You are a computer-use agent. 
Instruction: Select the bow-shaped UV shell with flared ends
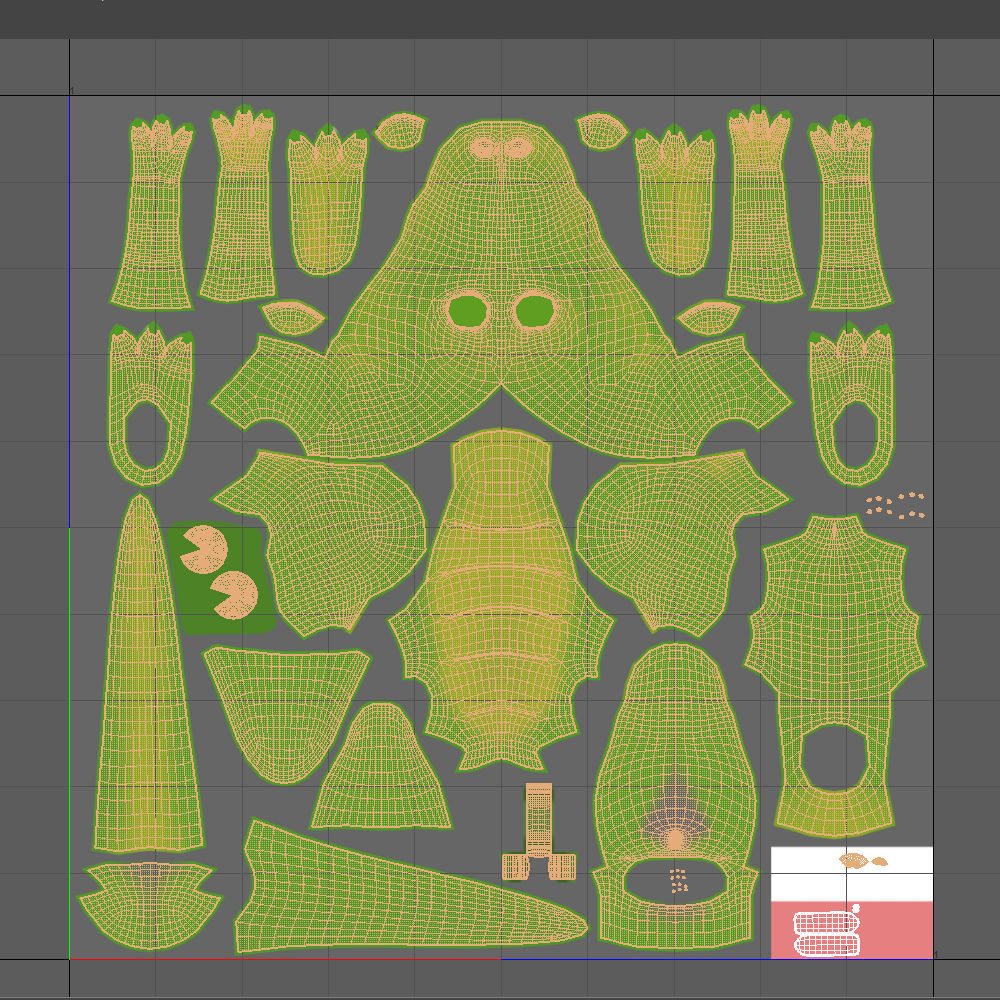point(149,904)
